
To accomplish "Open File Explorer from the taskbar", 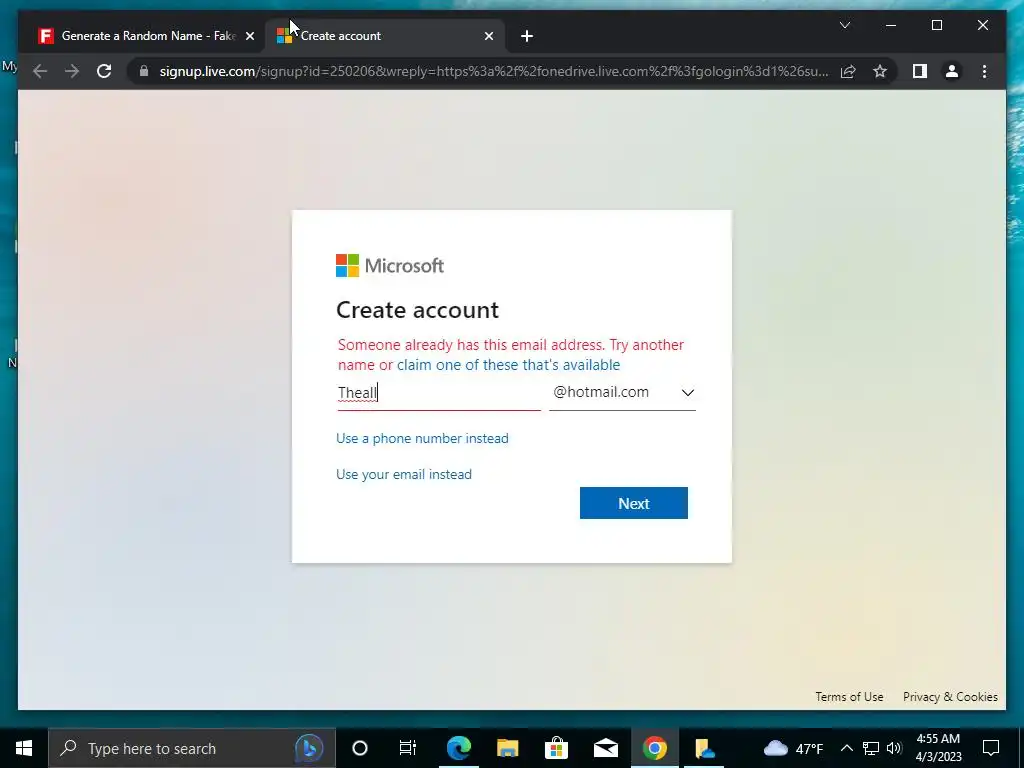I will [x=507, y=748].
